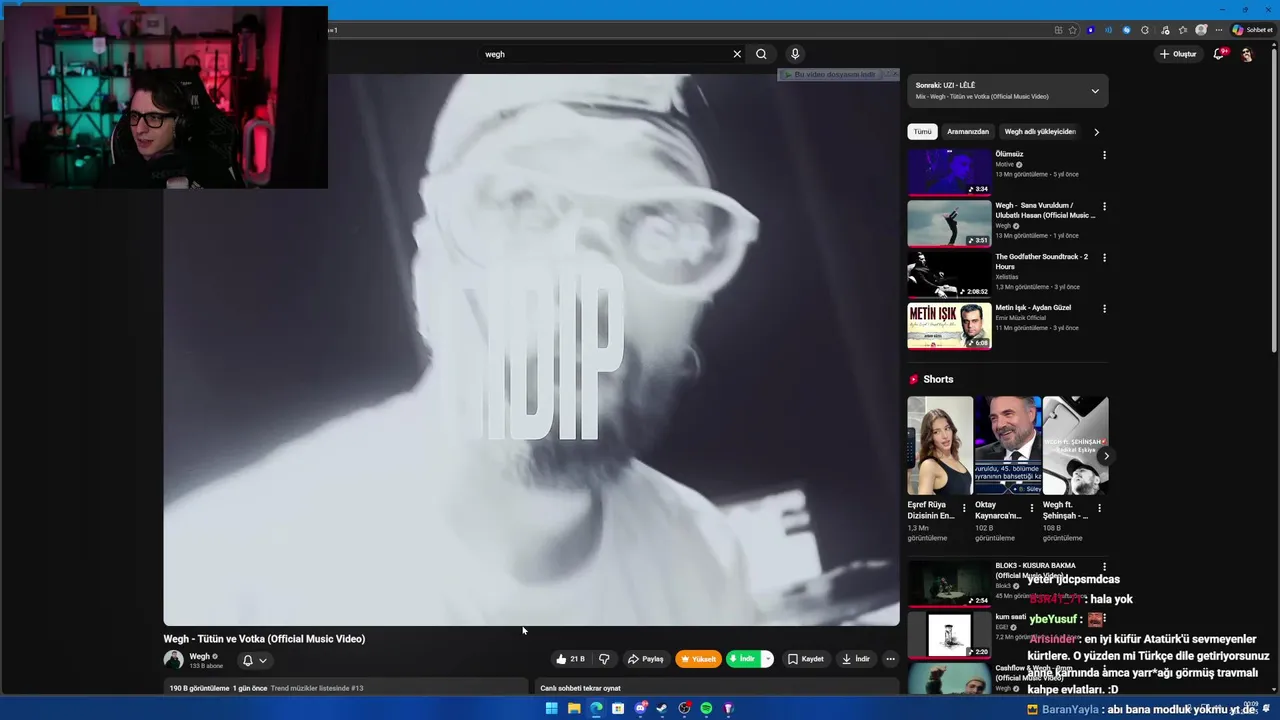
Task: Open Spotify from the taskbar
Action: coord(706,708)
